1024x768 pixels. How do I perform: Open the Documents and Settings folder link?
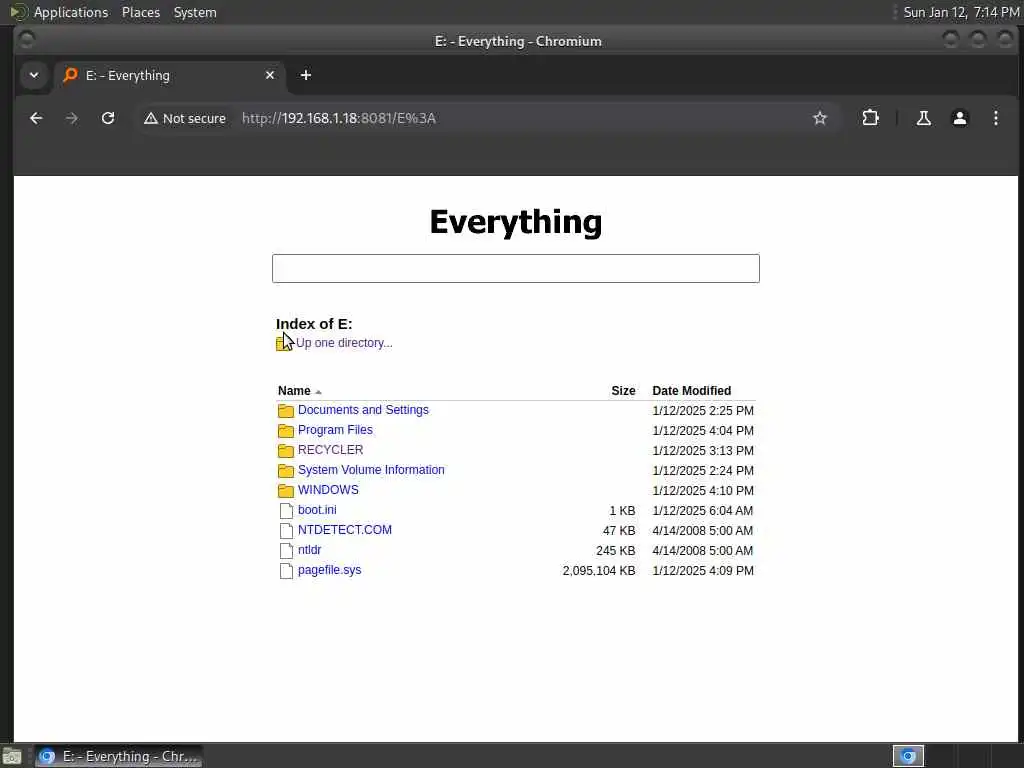(363, 410)
